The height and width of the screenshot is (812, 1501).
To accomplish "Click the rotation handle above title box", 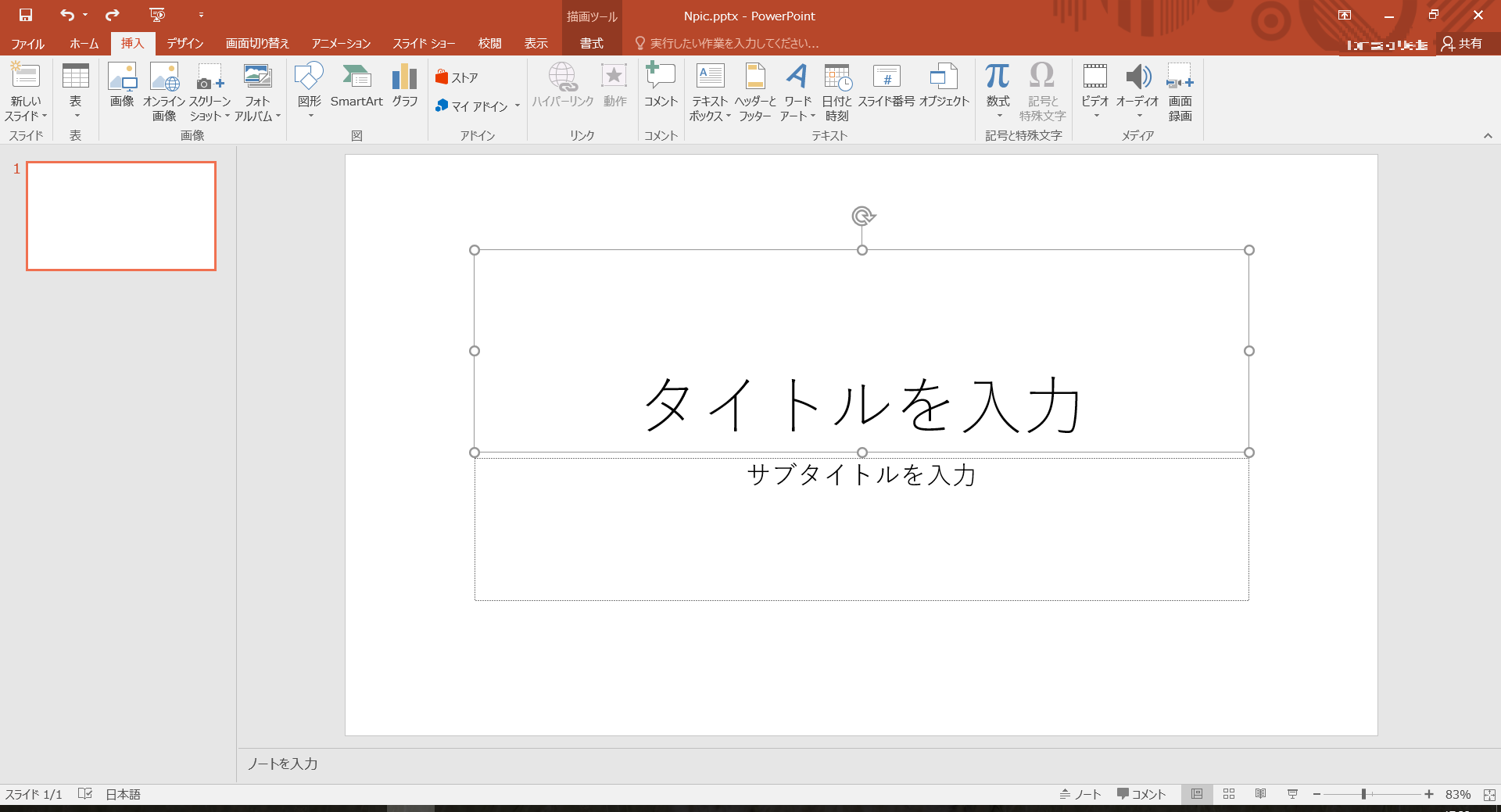I will coord(862,215).
